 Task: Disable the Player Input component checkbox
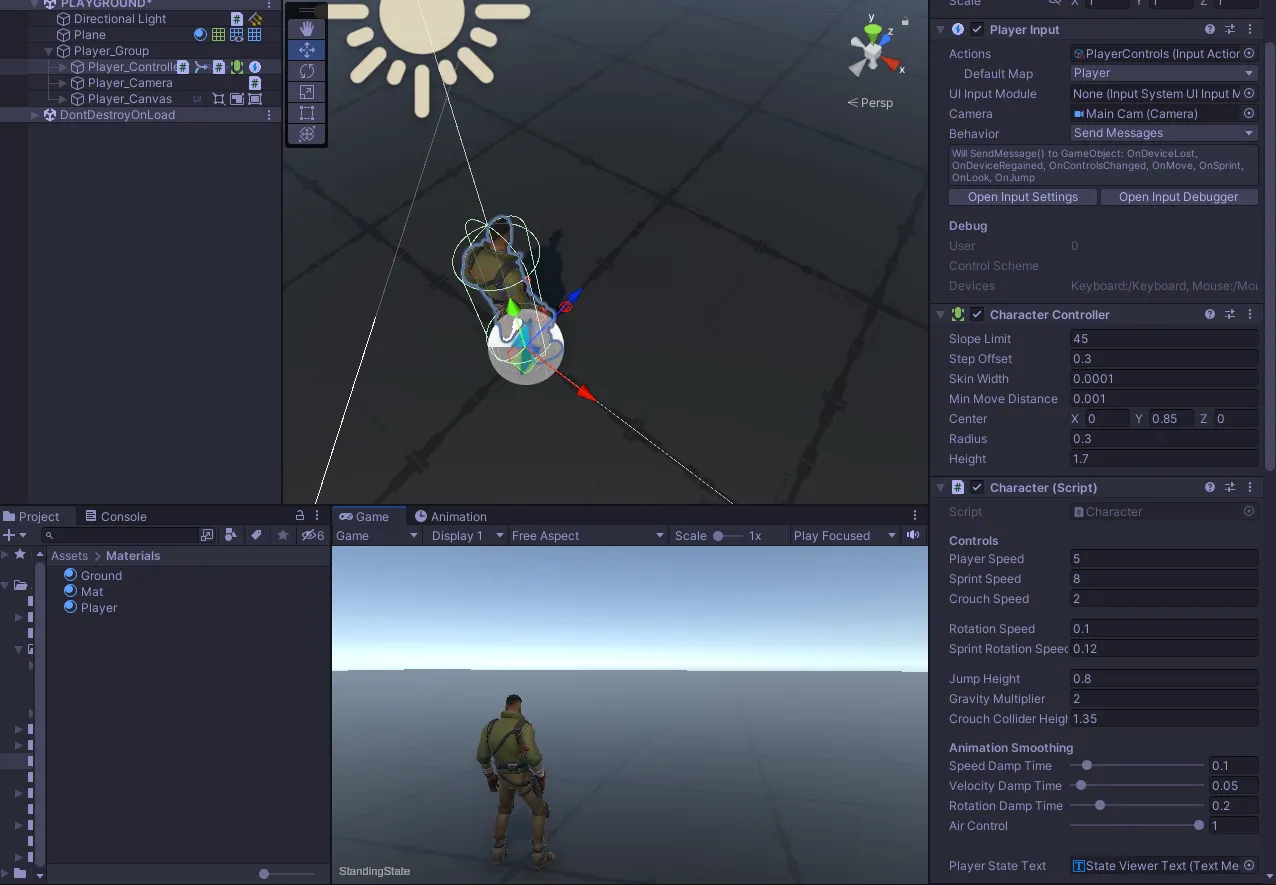pyautogui.click(x=977, y=30)
